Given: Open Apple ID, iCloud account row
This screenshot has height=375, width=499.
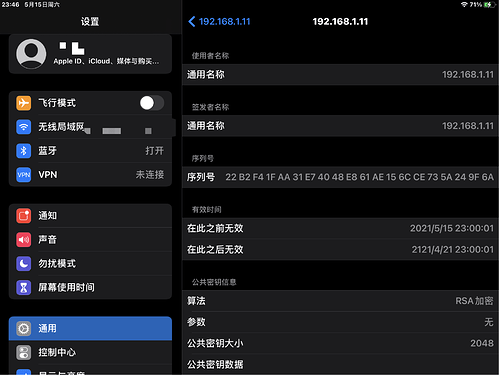Looking at the screenshot, I should (x=90, y=54).
